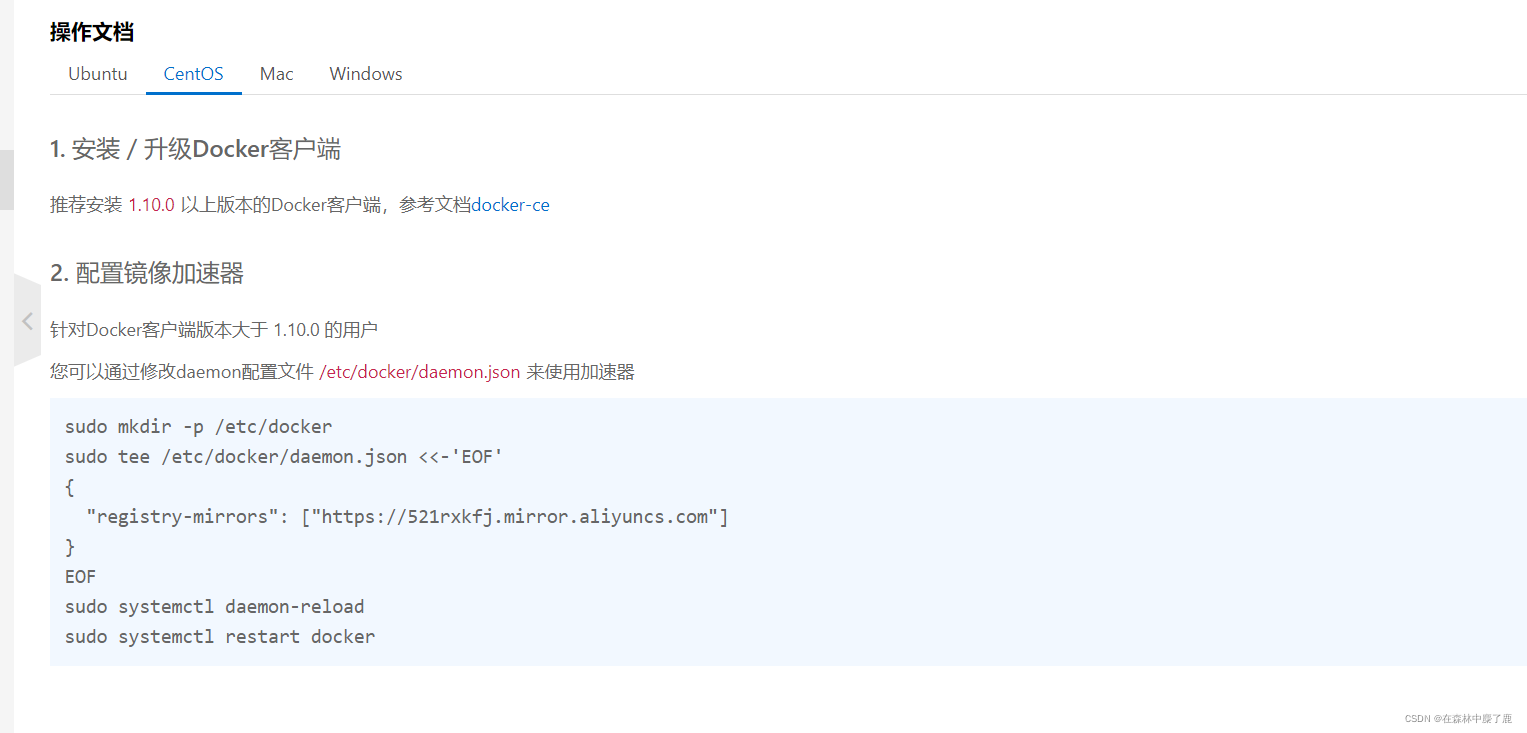1527x733 pixels.
Task: Click the sudo systemctl daemon-reload line
Action: pyautogui.click(x=215, y=607)
